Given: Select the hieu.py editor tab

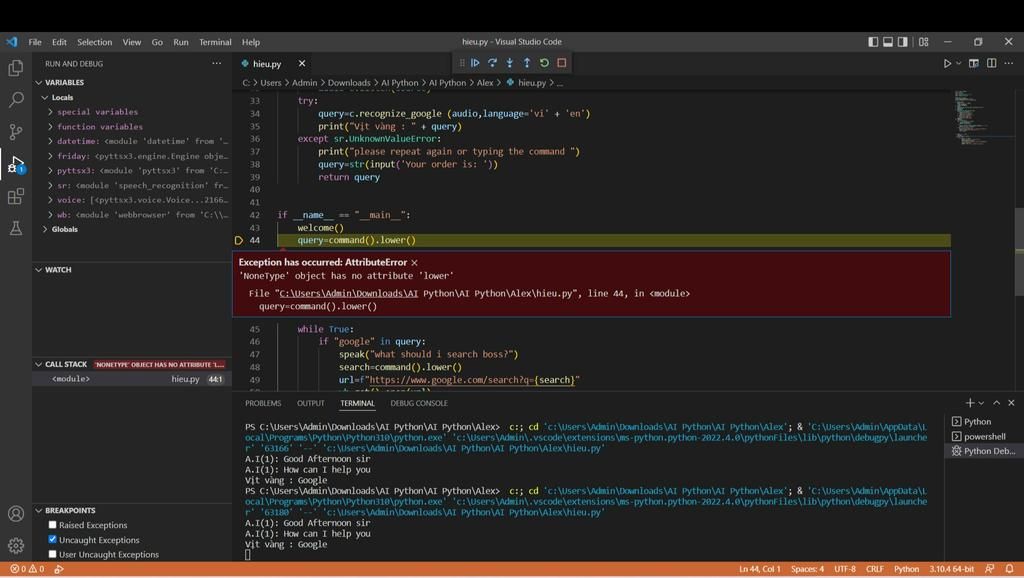Looking at the screenshot, I should tap(266, 63).
